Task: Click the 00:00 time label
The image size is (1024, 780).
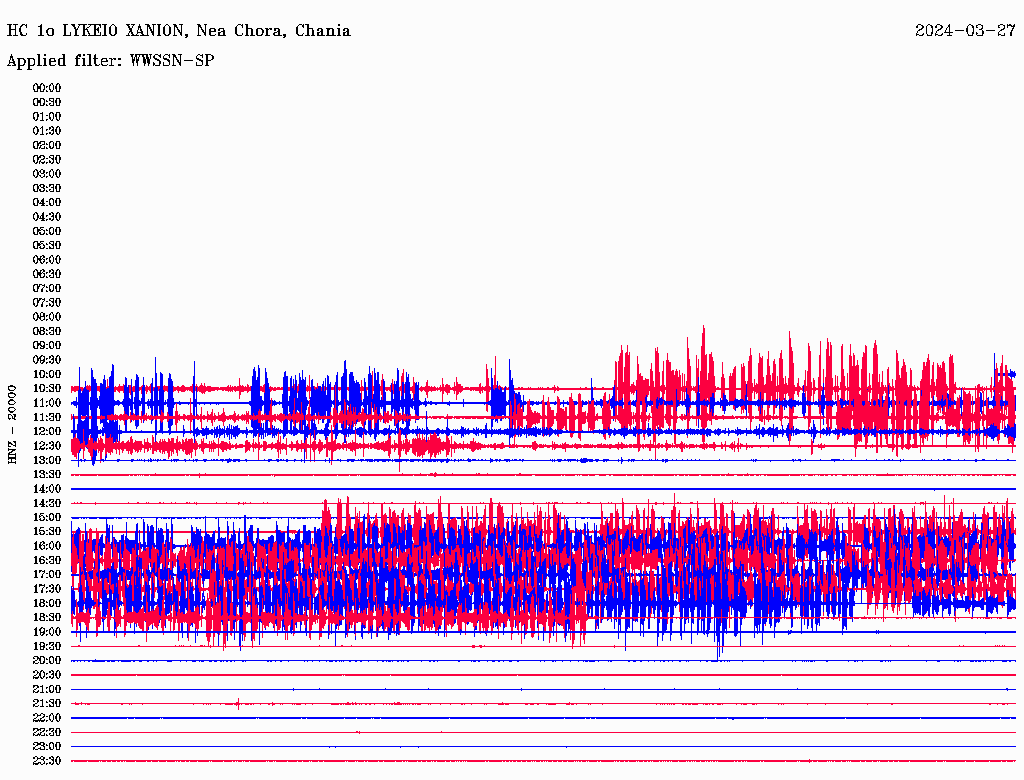Action: coord(47,87)
